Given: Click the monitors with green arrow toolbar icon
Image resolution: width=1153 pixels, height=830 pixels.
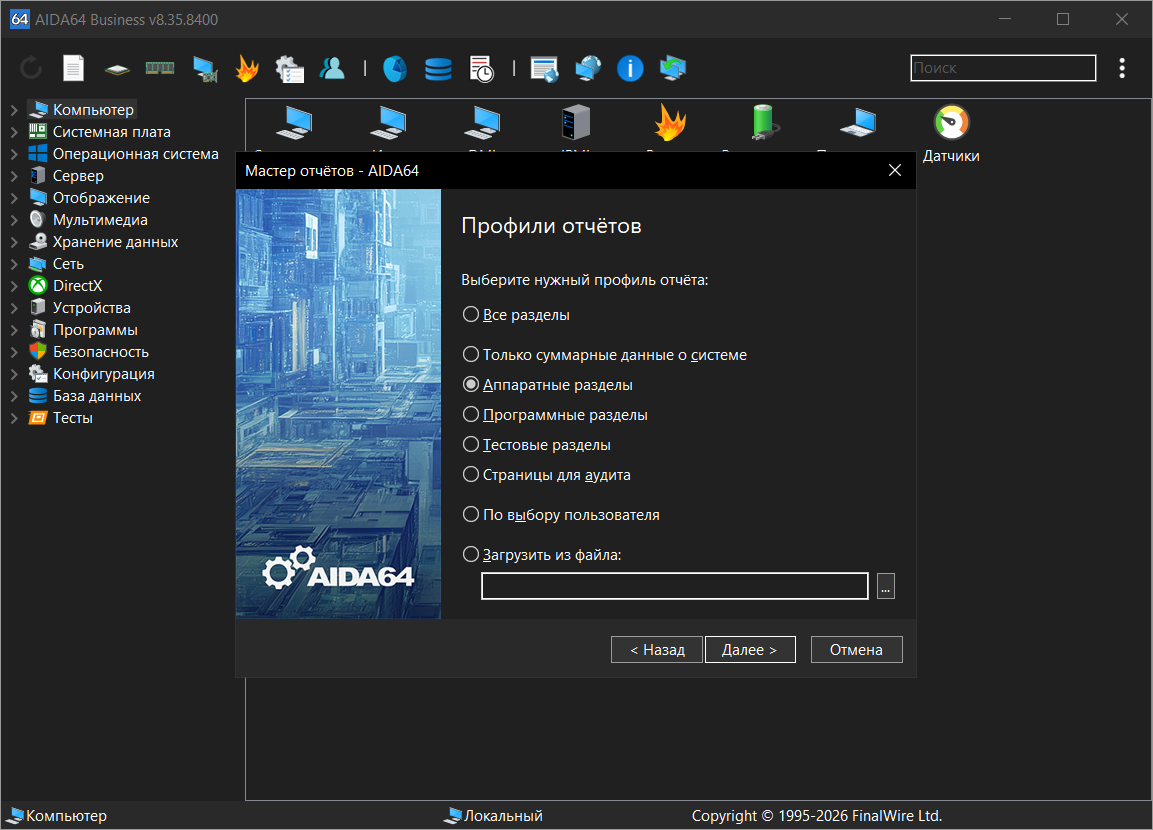Looking at the screenshot, I should coord(673,68).
